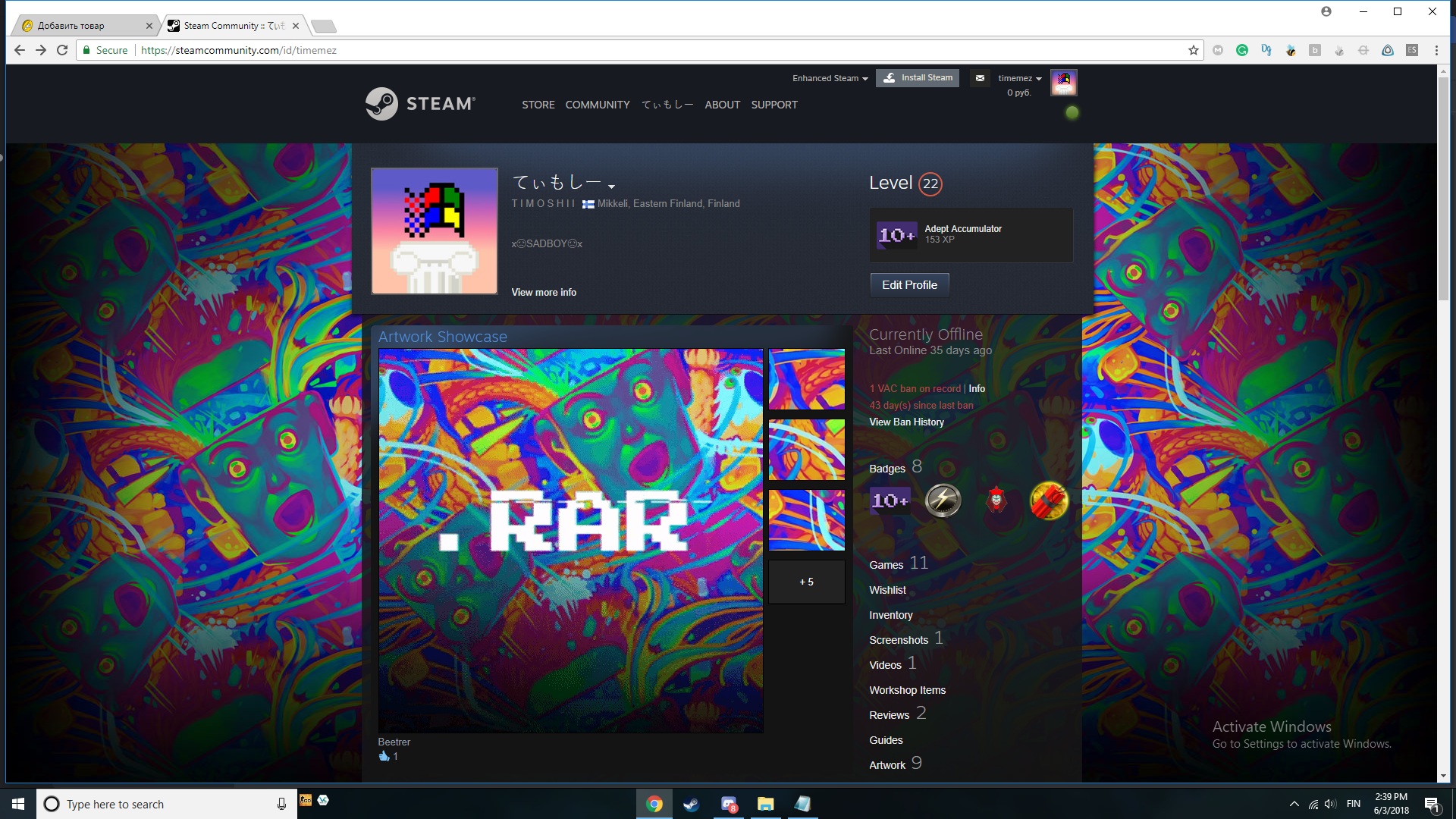Reload the page
This screenshot has height=819, width=1456.
62,50
